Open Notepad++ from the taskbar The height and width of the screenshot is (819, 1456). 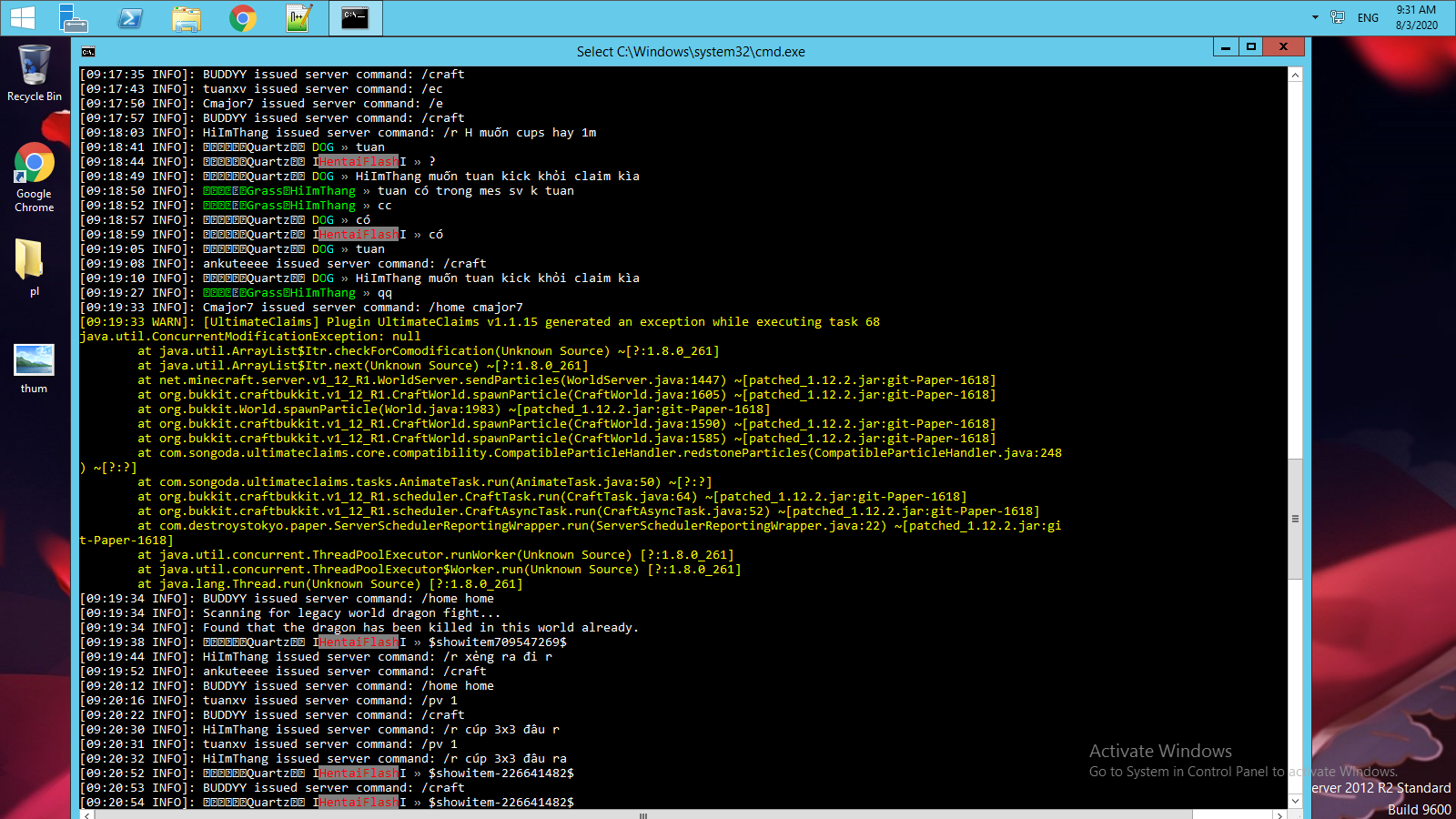pos(299,17)
